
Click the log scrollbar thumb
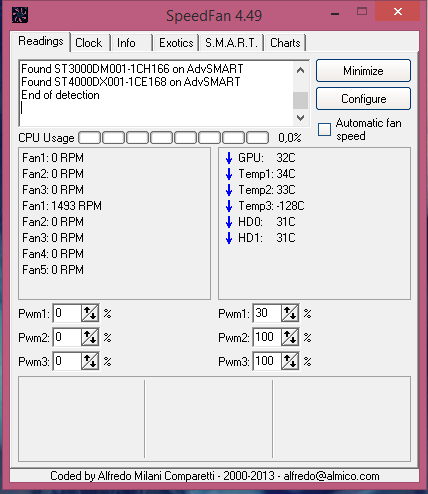[300, 100]
